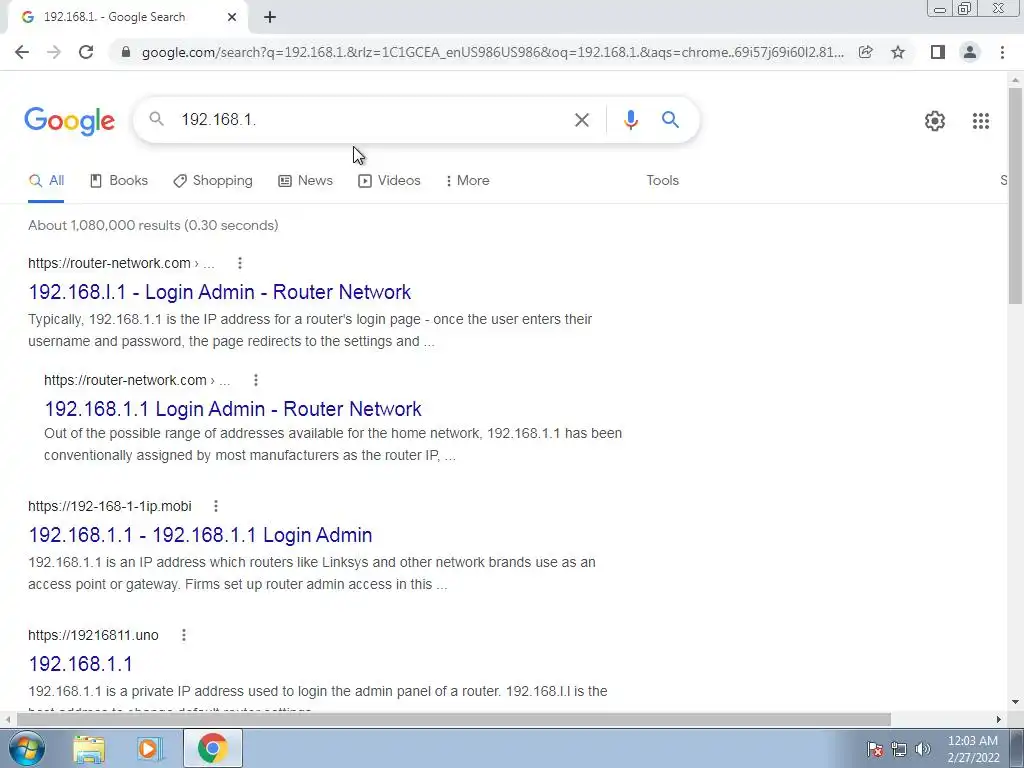Clear the search box with X
Screen dimensions: 1024x768
coord(581,120)
